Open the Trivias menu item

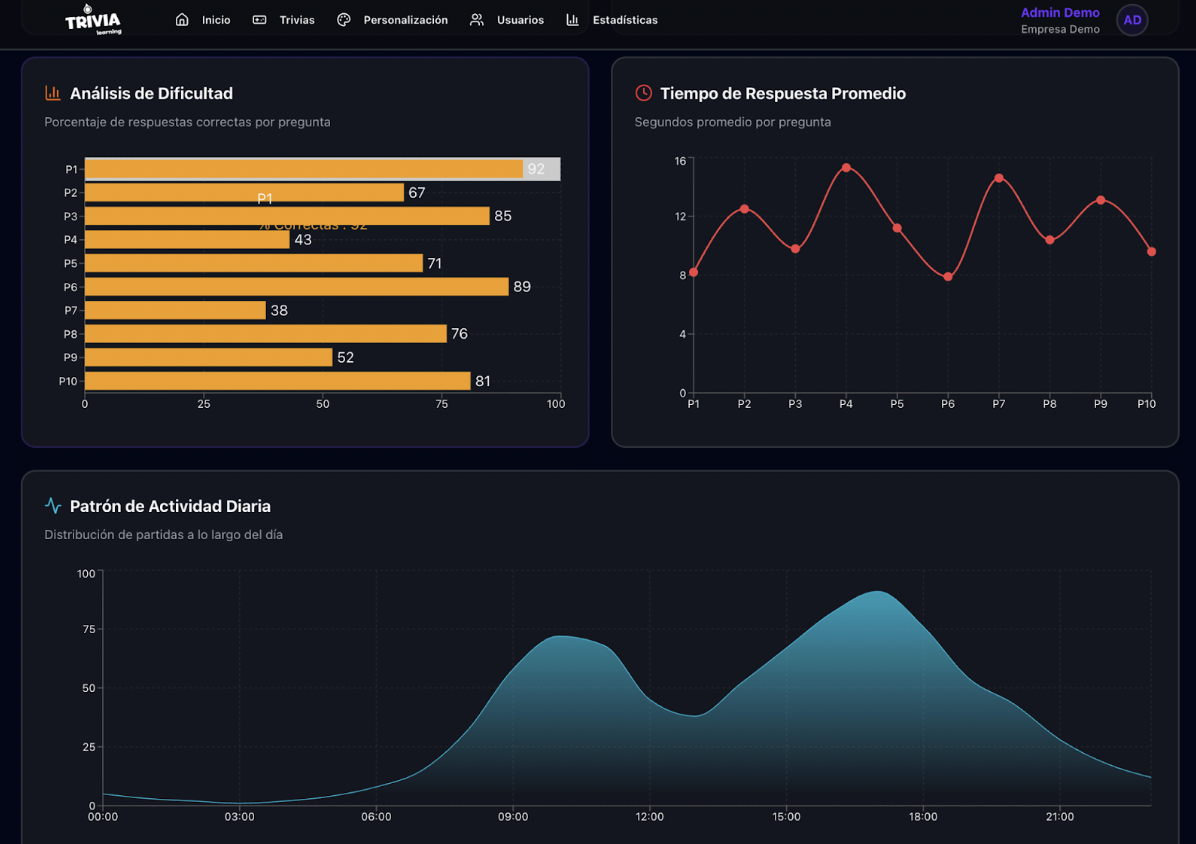297,20
